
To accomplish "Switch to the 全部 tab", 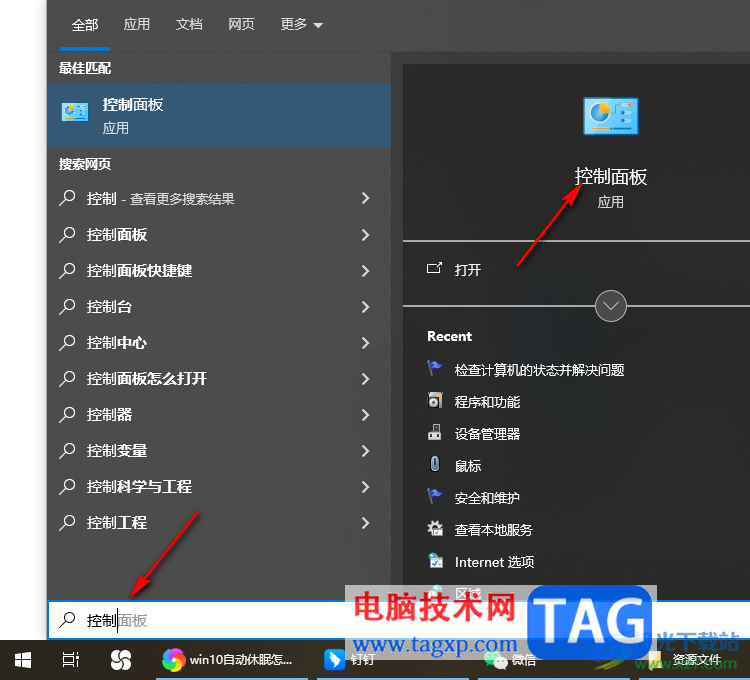I will coord(85,25).
